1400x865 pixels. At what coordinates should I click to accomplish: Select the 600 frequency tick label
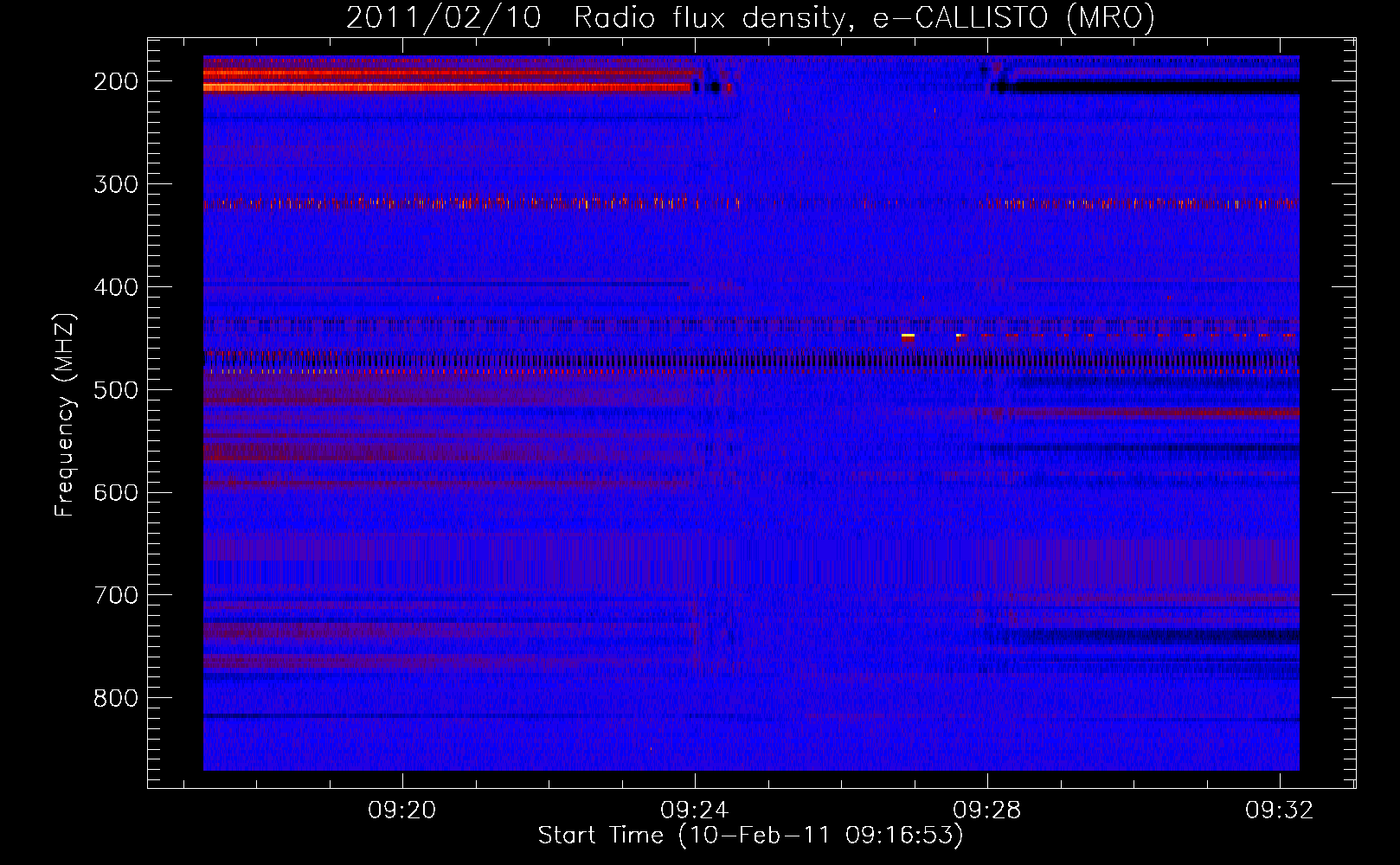pyautogui.click(x=116, y=492)
